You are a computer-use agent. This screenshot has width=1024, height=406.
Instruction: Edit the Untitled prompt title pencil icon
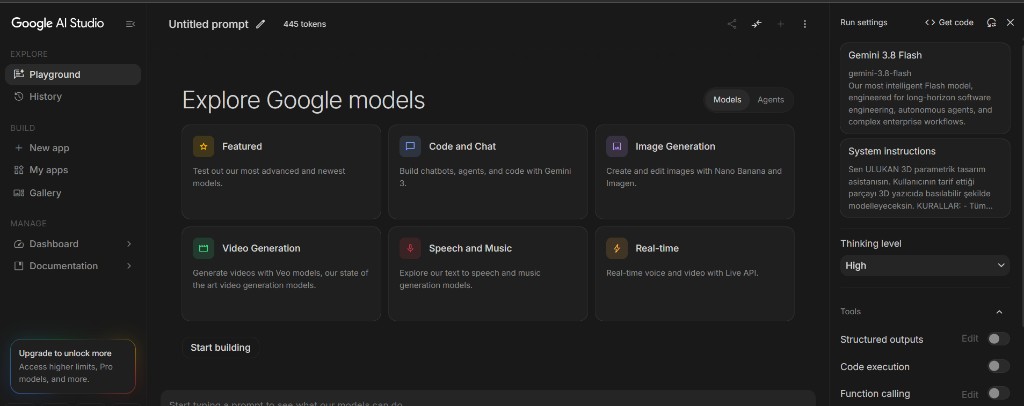pos(261,24)
